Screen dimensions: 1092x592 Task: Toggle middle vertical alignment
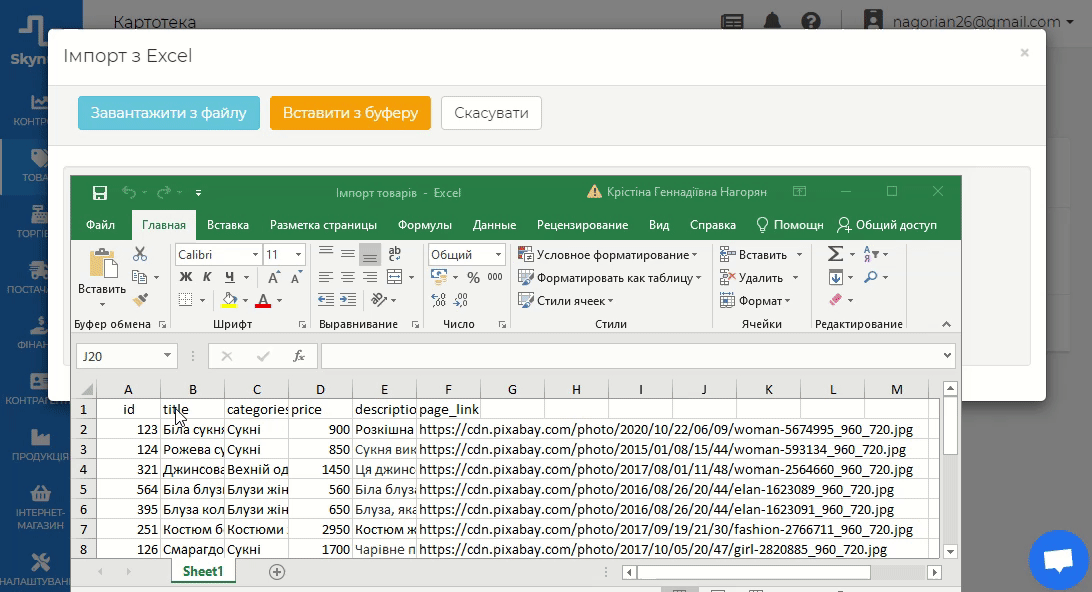tap(348, 254)
